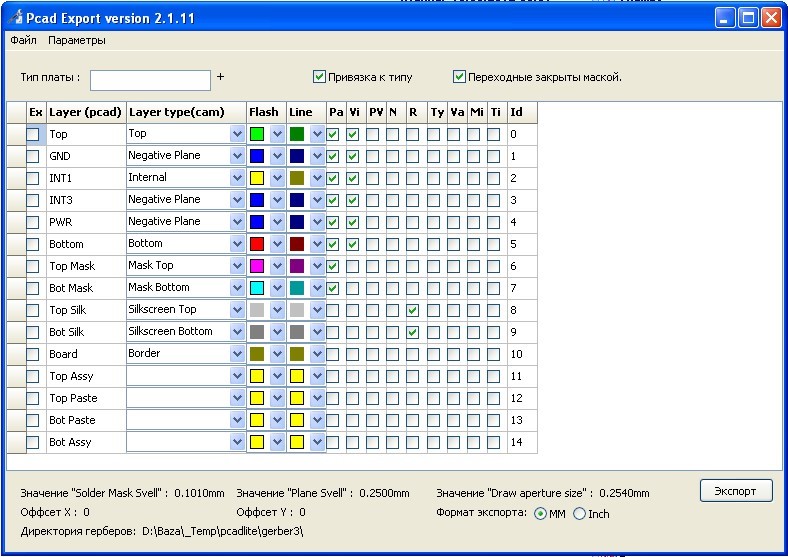The width and height of the screenshot is (788, 557).
Task: Open layer type dropdown for INT1 row
Action: [237, 178]
